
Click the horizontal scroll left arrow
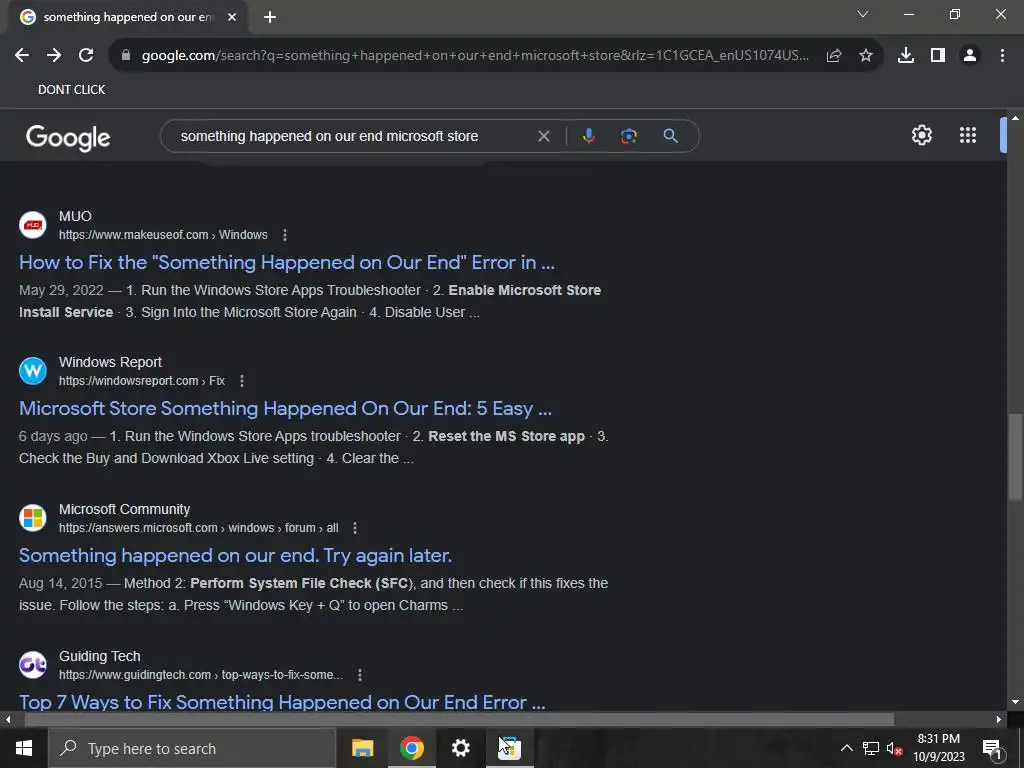coord(8,720)
